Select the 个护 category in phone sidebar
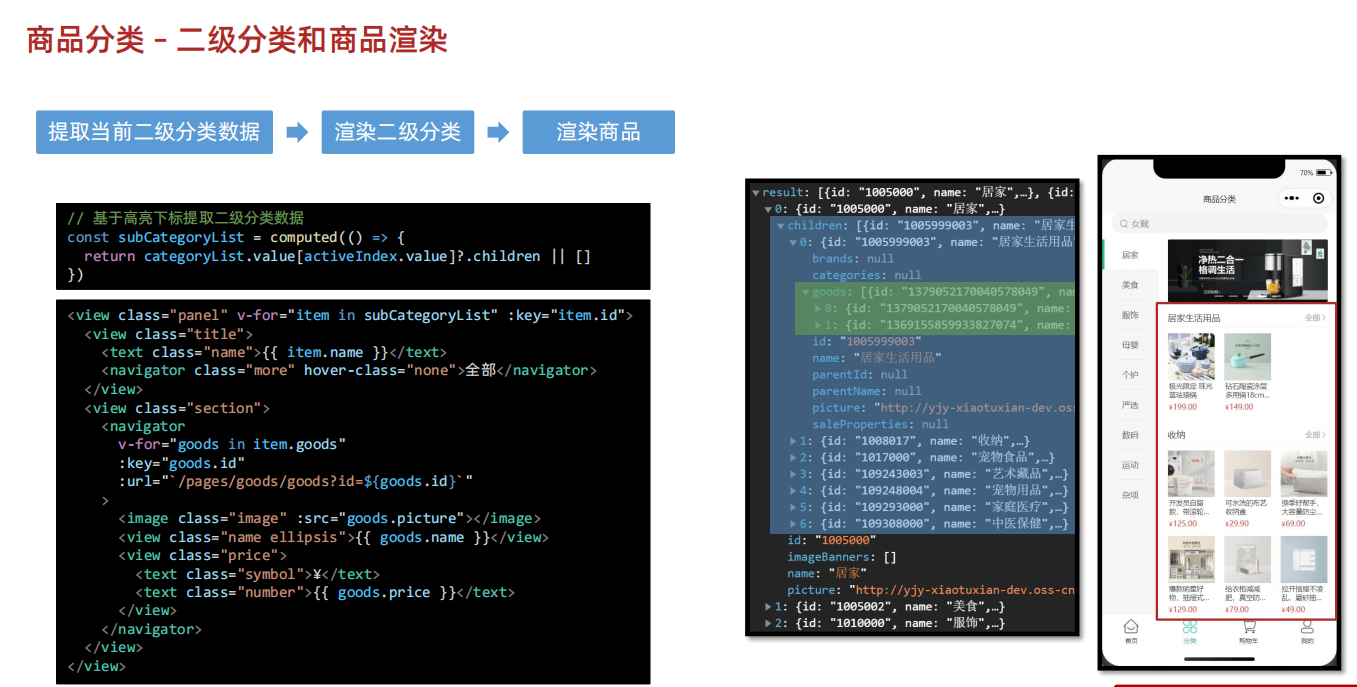 (x=1130, y=375)
